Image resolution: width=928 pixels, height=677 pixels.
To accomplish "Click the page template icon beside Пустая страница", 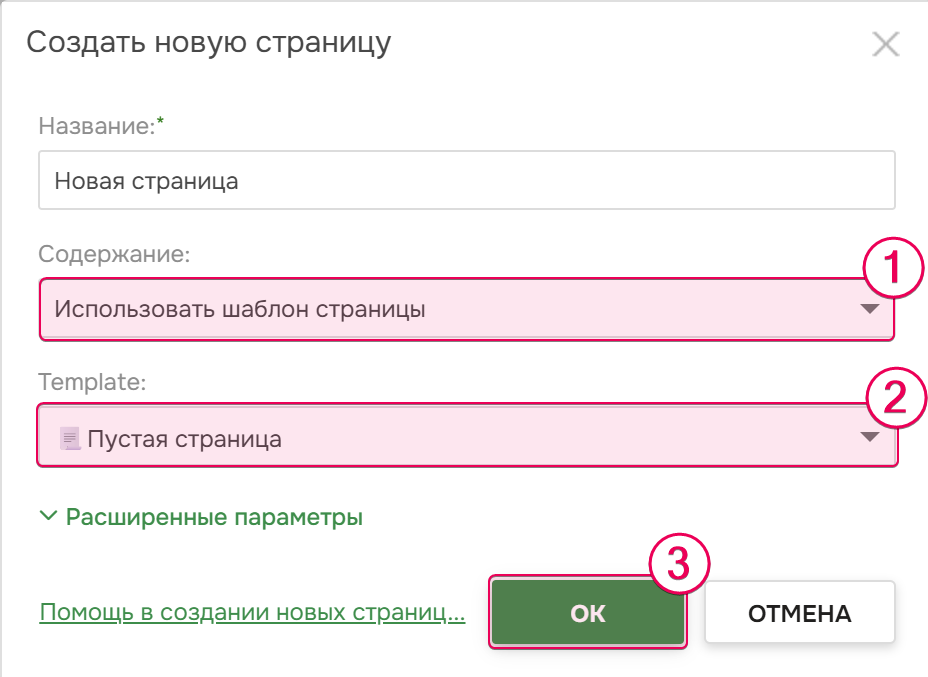I will coord(68,436).
